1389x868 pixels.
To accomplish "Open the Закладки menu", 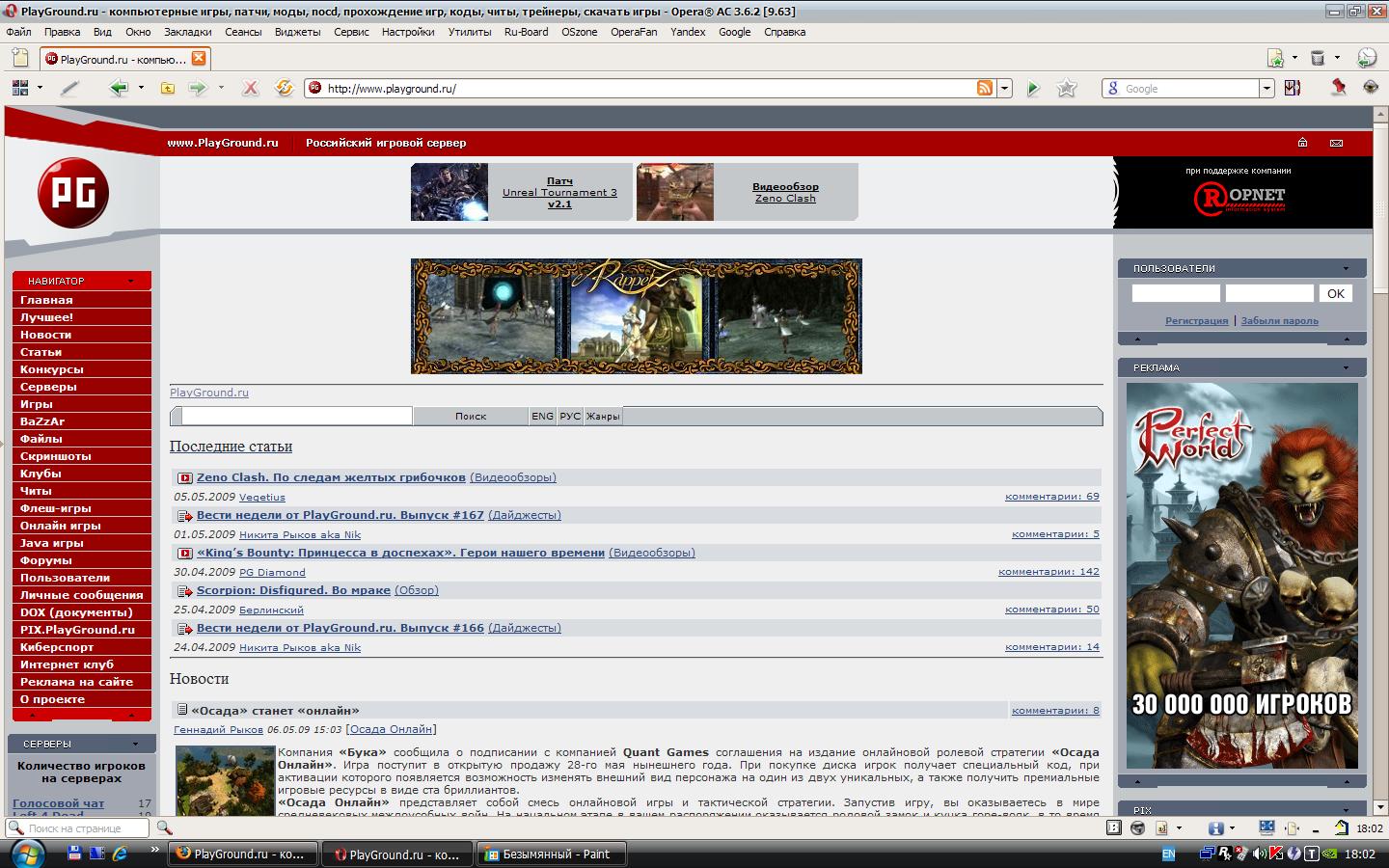I will tap(187, 32).
